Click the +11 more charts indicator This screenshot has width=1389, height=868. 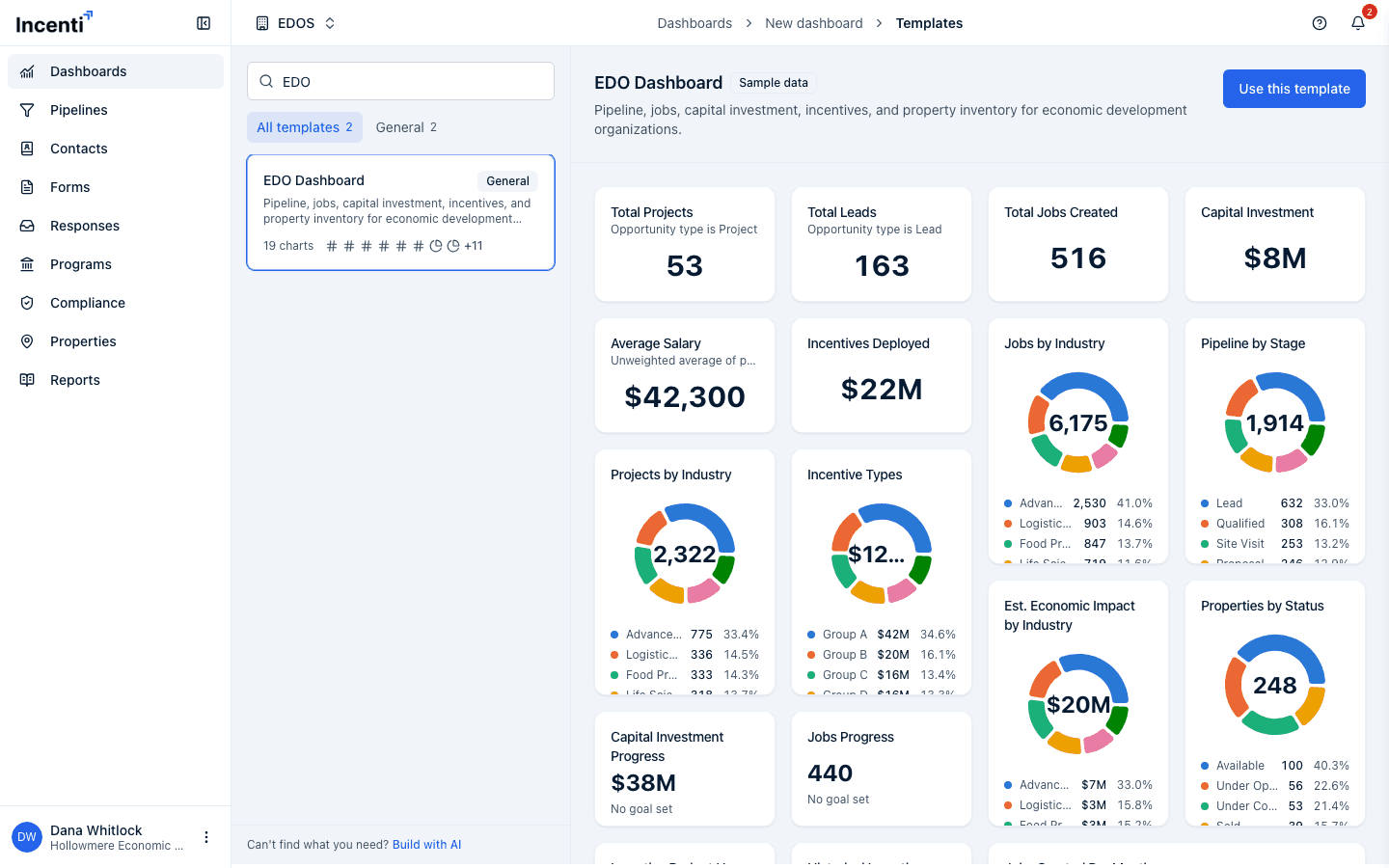click(474, 246)
